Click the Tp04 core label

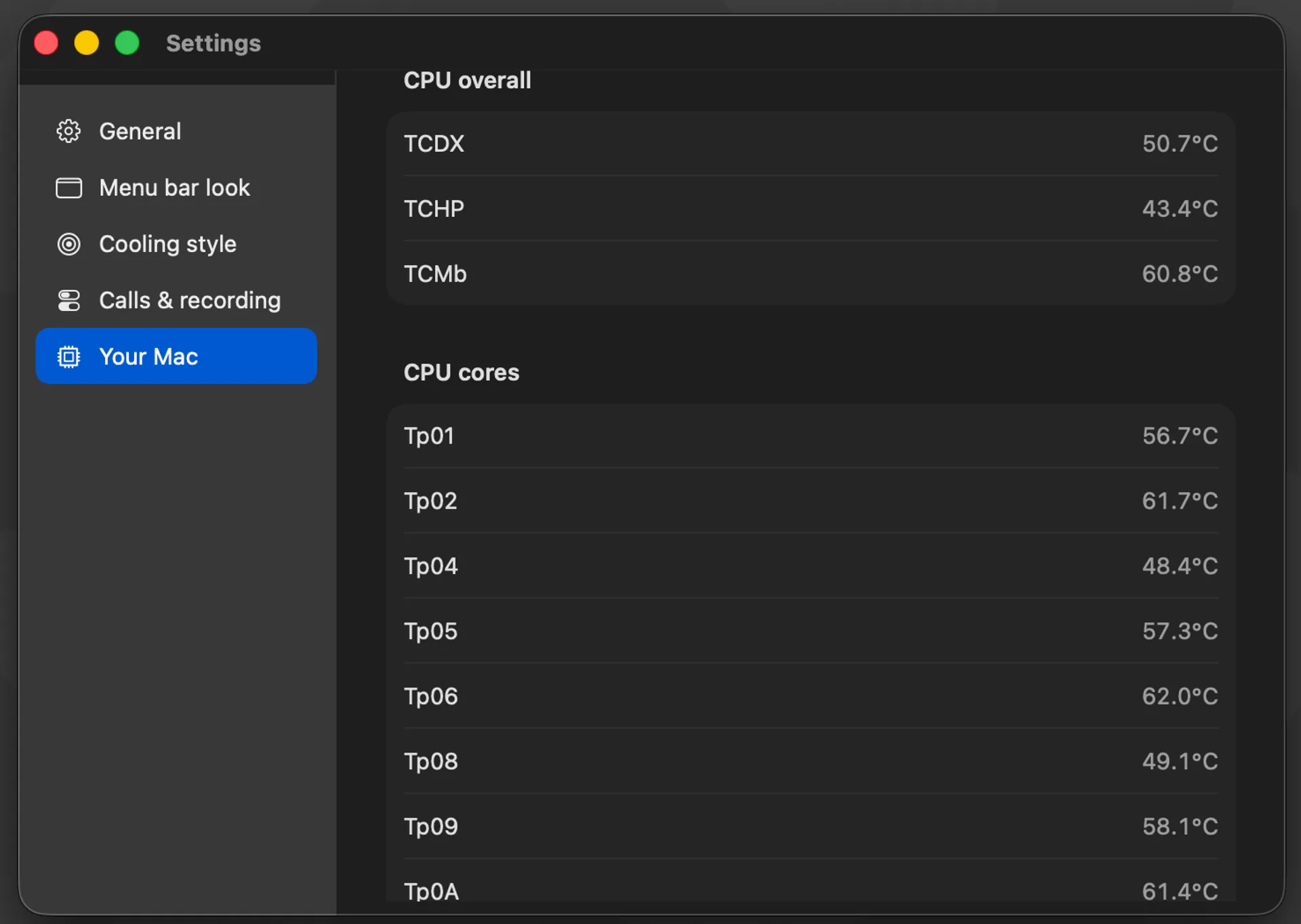pyautogui.click(x=431, y=566)
